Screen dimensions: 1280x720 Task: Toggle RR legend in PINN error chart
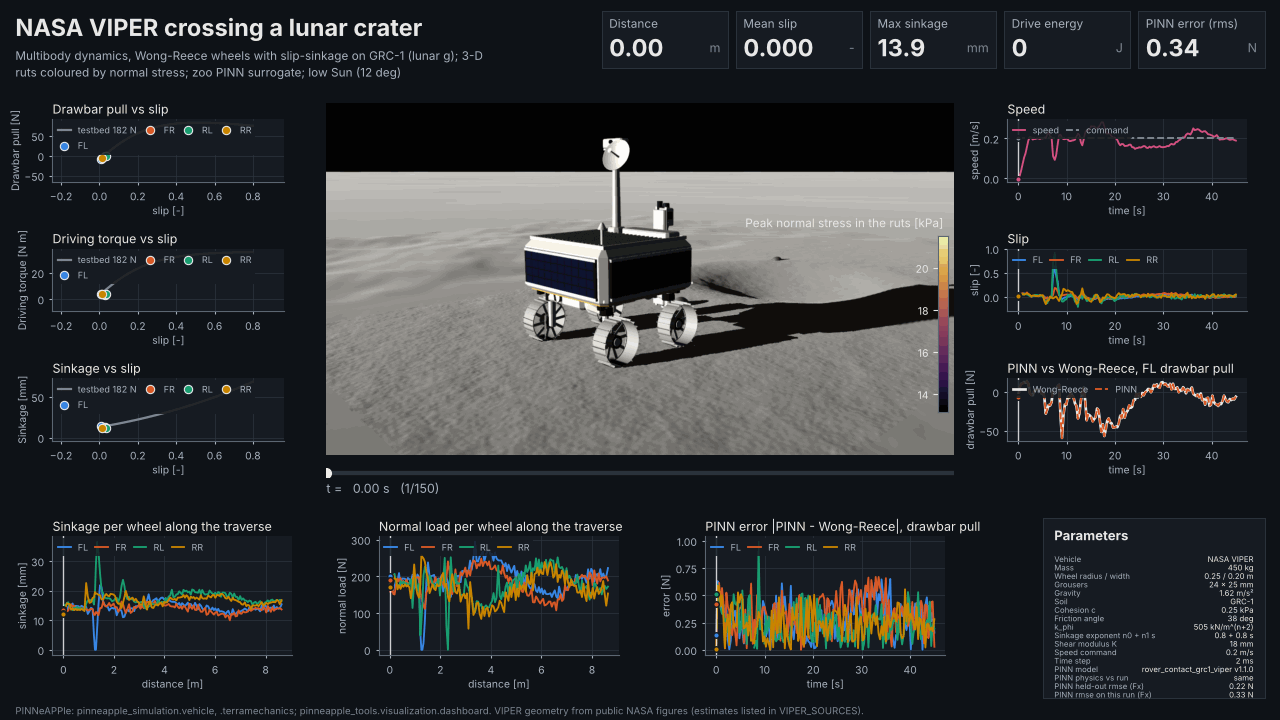(840, 548)
